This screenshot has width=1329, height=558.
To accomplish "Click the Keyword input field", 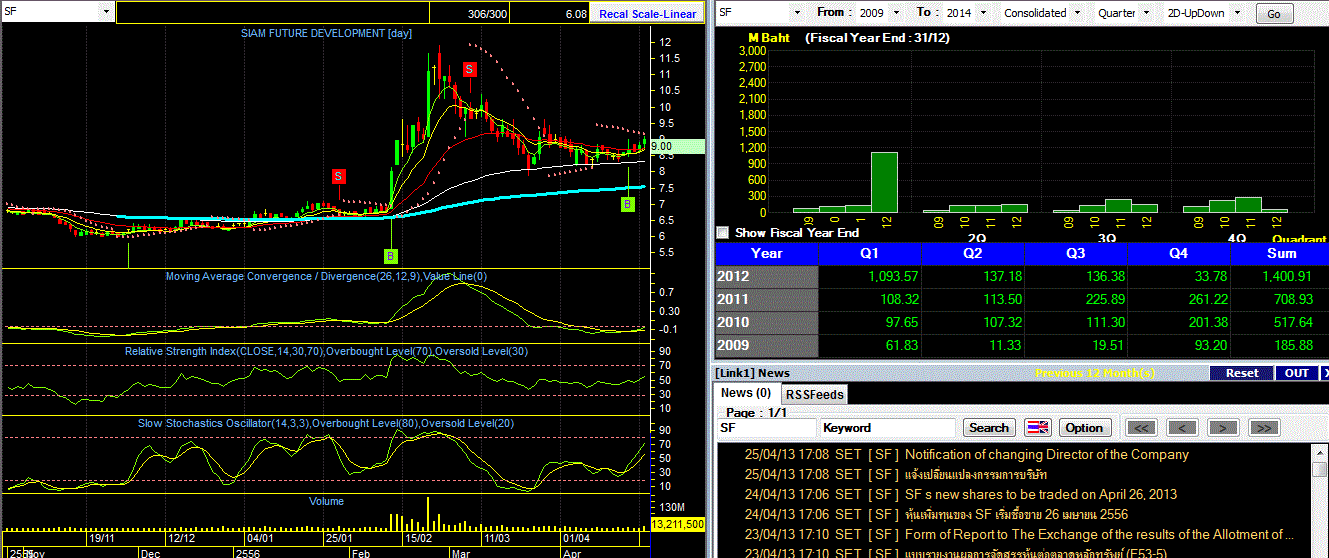I will (x=888, y=428).
